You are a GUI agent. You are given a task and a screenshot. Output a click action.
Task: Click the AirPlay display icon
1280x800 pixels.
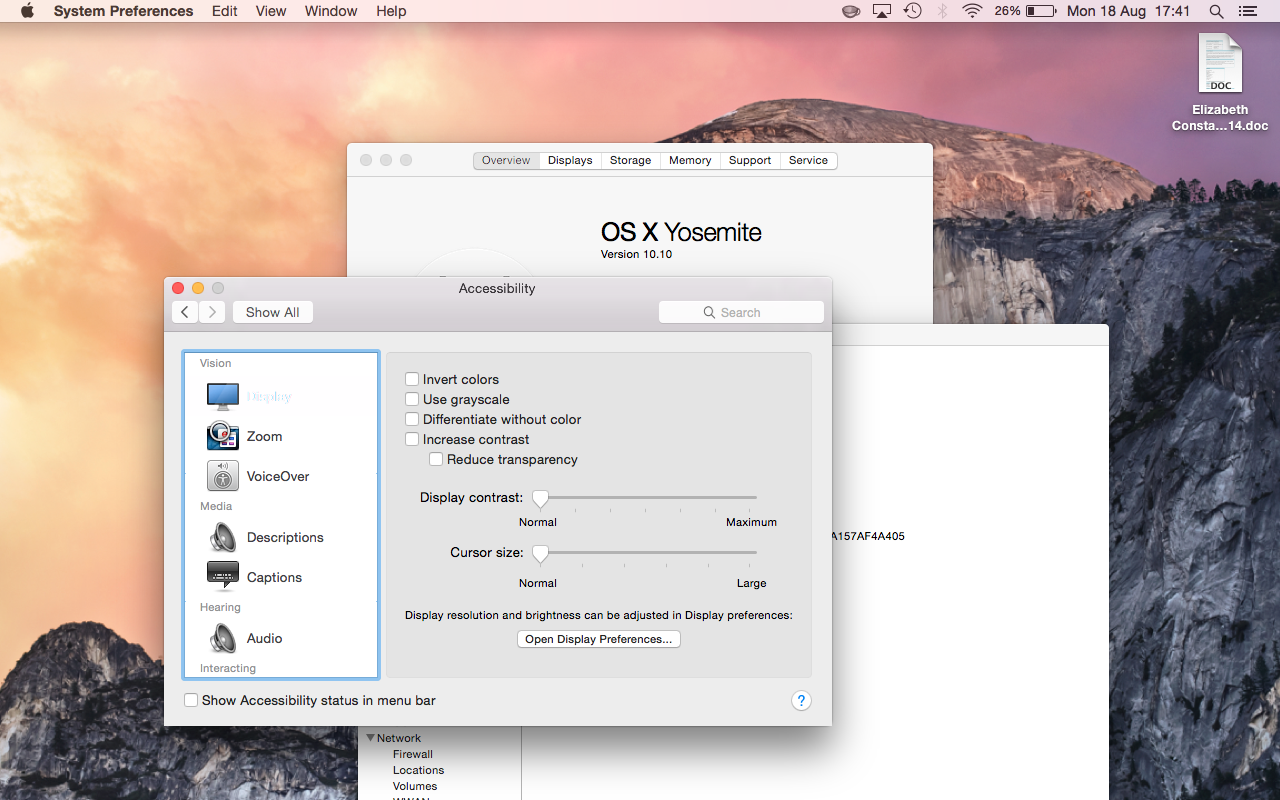click(x=882, y=11)
